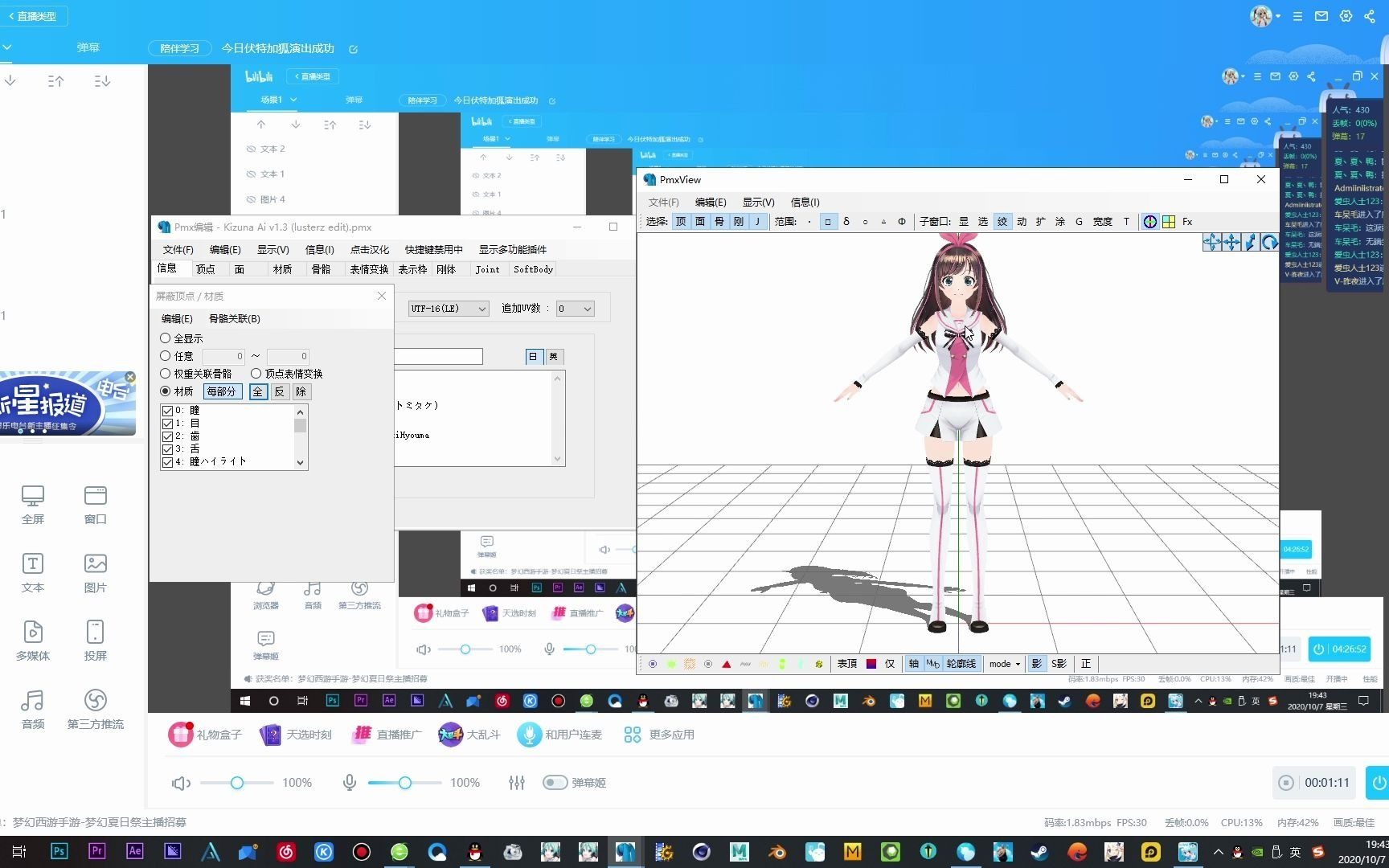Select the 材质 radio button
Image resolution: width=1389 pixels, height=868 pixels.
pyautogui.click(x=166, y=391)
